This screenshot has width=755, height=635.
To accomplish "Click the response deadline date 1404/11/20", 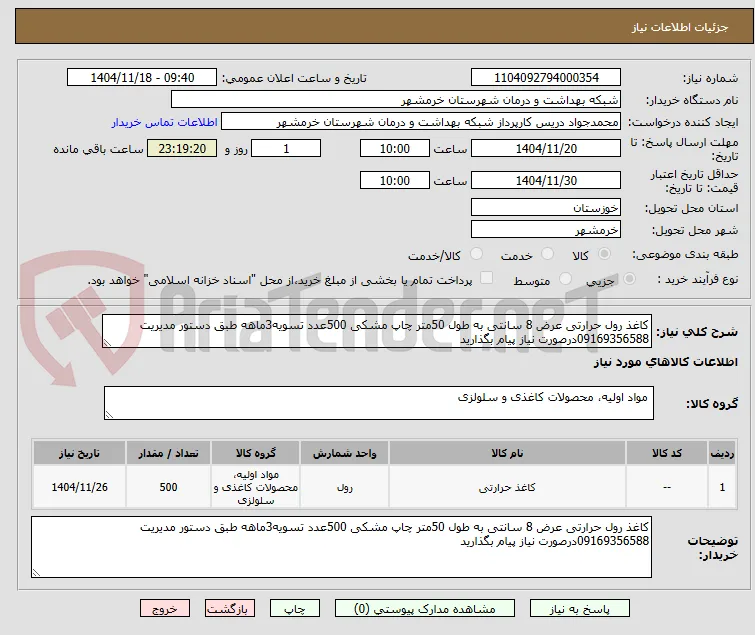I will [x=546, y=148].
